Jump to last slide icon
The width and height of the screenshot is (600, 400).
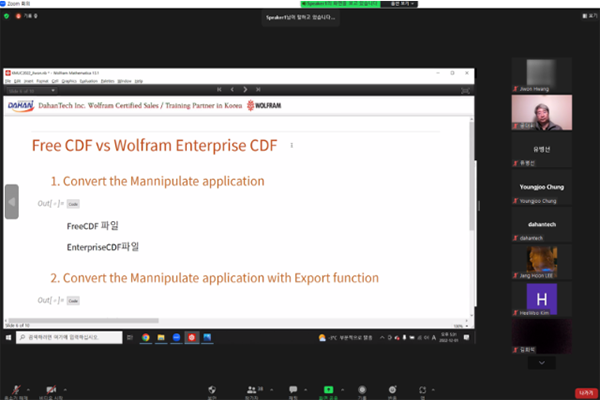(258, 90)
